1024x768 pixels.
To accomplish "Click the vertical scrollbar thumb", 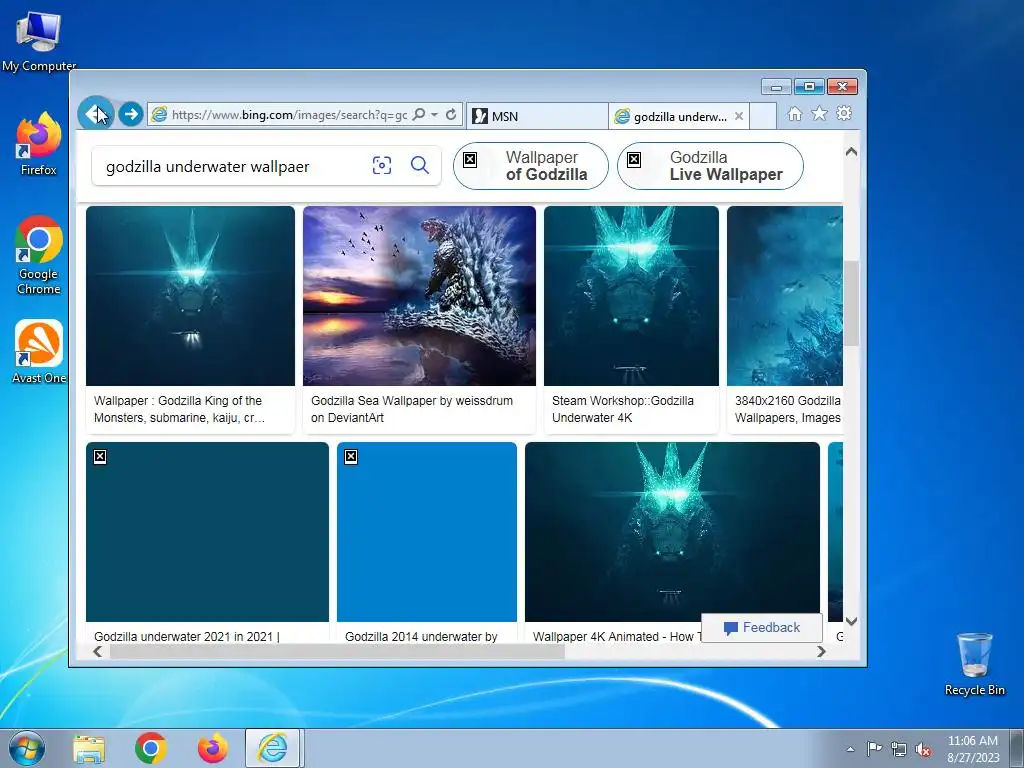I will point(851,303).
